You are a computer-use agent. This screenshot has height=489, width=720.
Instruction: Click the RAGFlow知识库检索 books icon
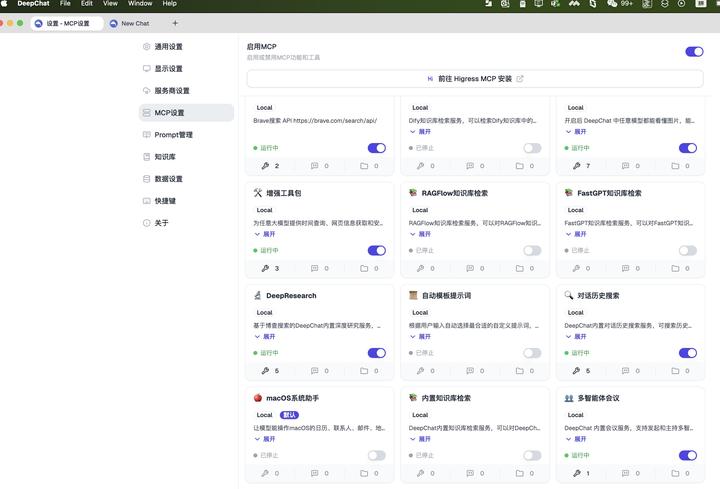413,192
